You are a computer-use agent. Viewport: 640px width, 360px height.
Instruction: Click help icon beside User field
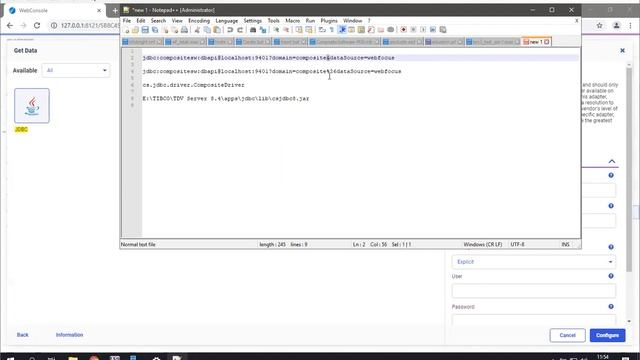pyautogui.click(x=611, y=276)
